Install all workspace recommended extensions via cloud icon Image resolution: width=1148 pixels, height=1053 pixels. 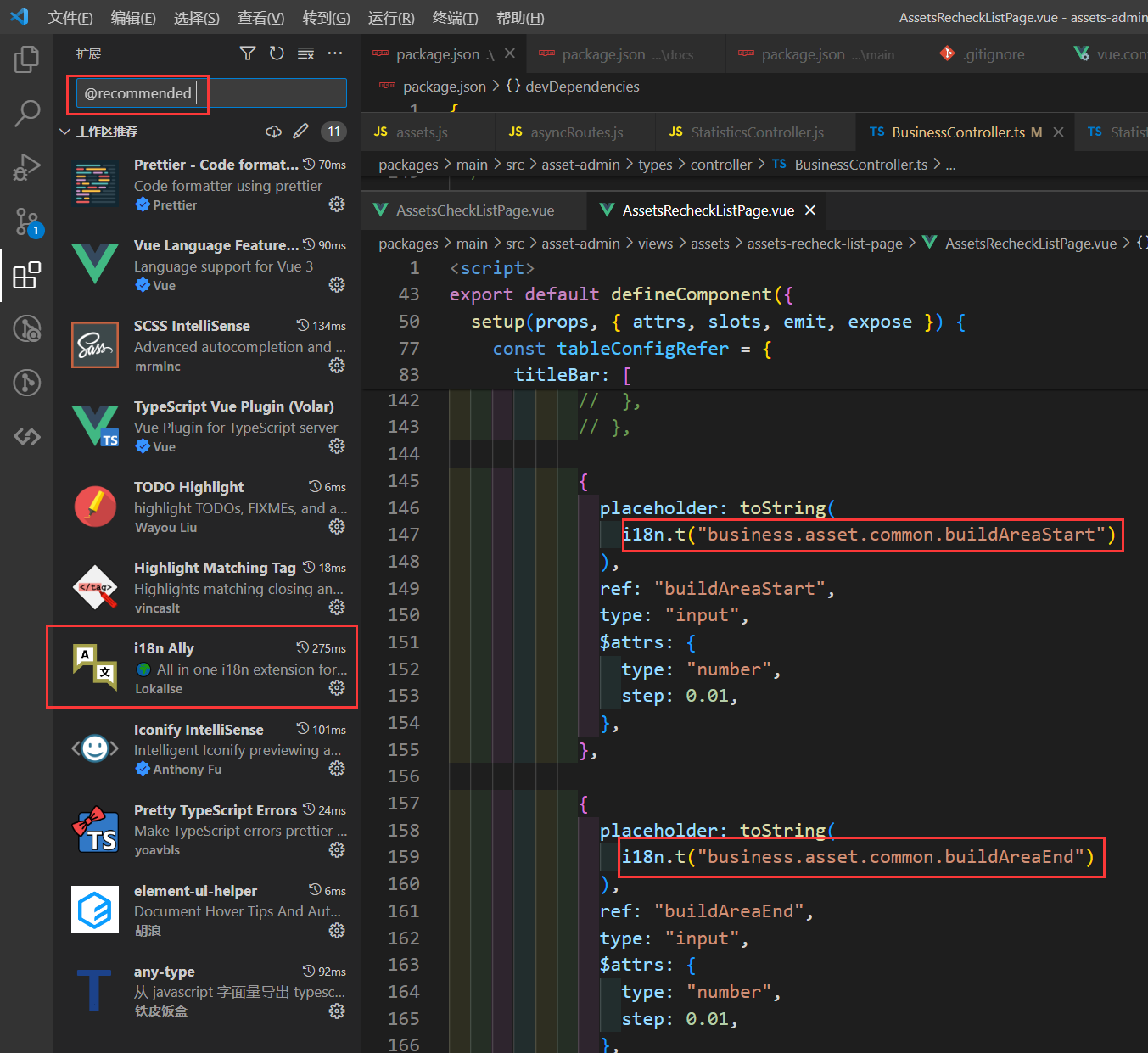273,131
